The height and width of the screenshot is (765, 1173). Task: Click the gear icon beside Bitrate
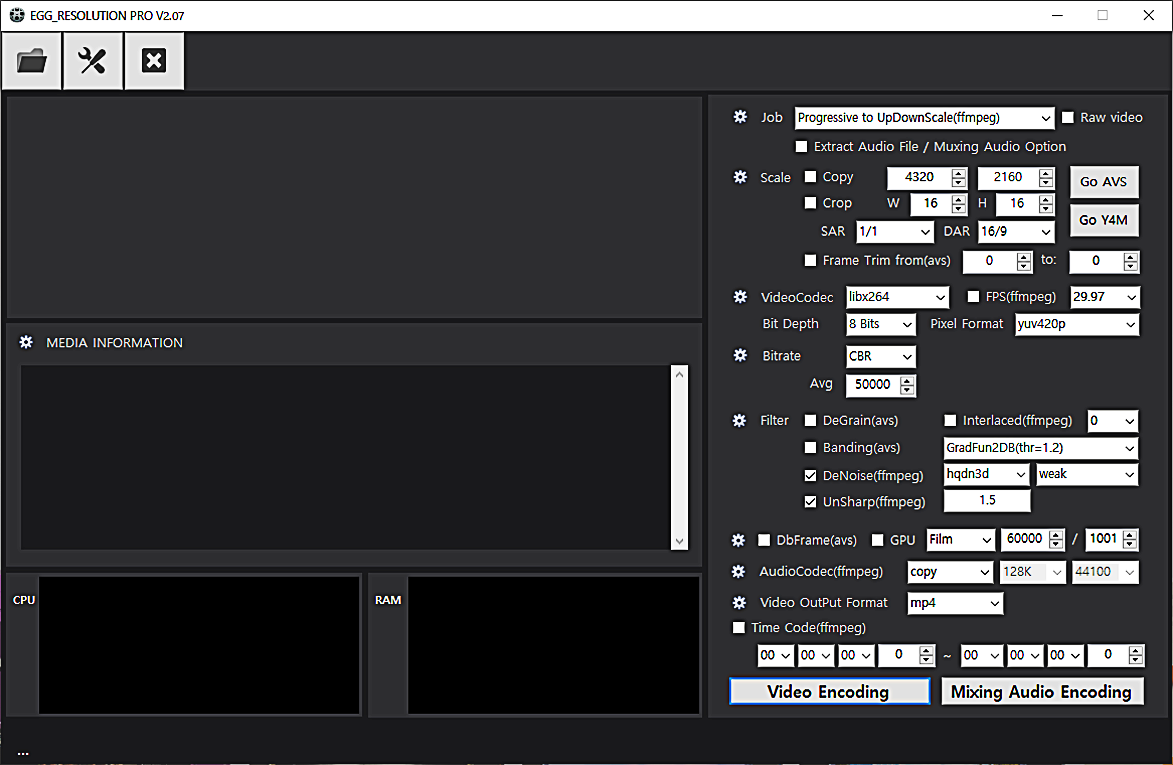[740, 355]
